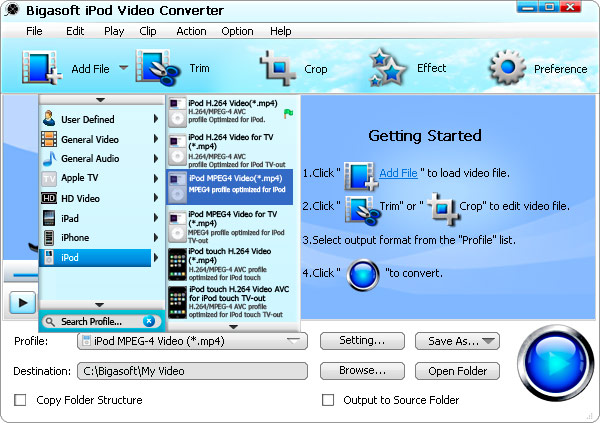
Task: Open the Clip menu
Action: pyautogui.click(x=148, y=31)
